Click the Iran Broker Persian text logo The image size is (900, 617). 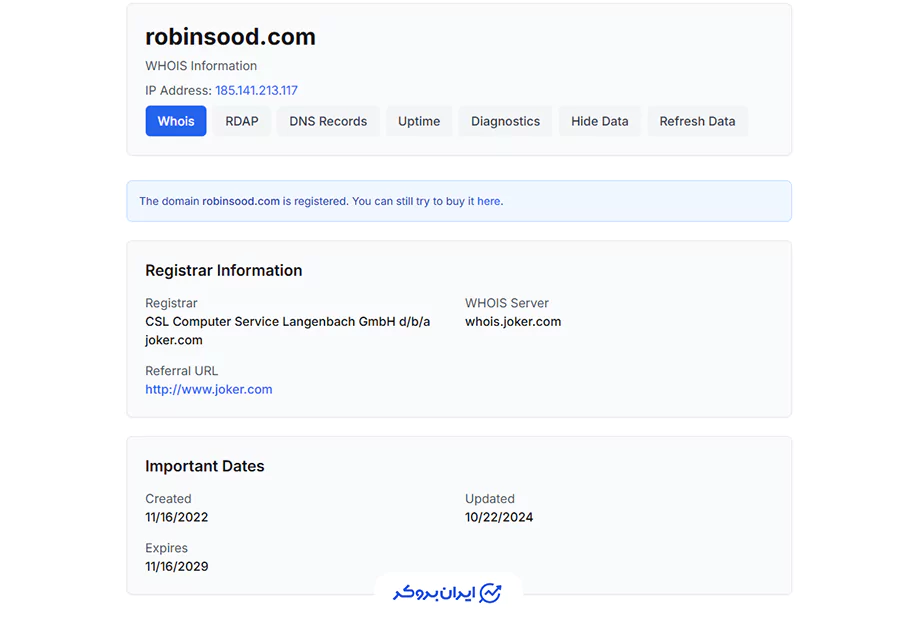[433, 593]
